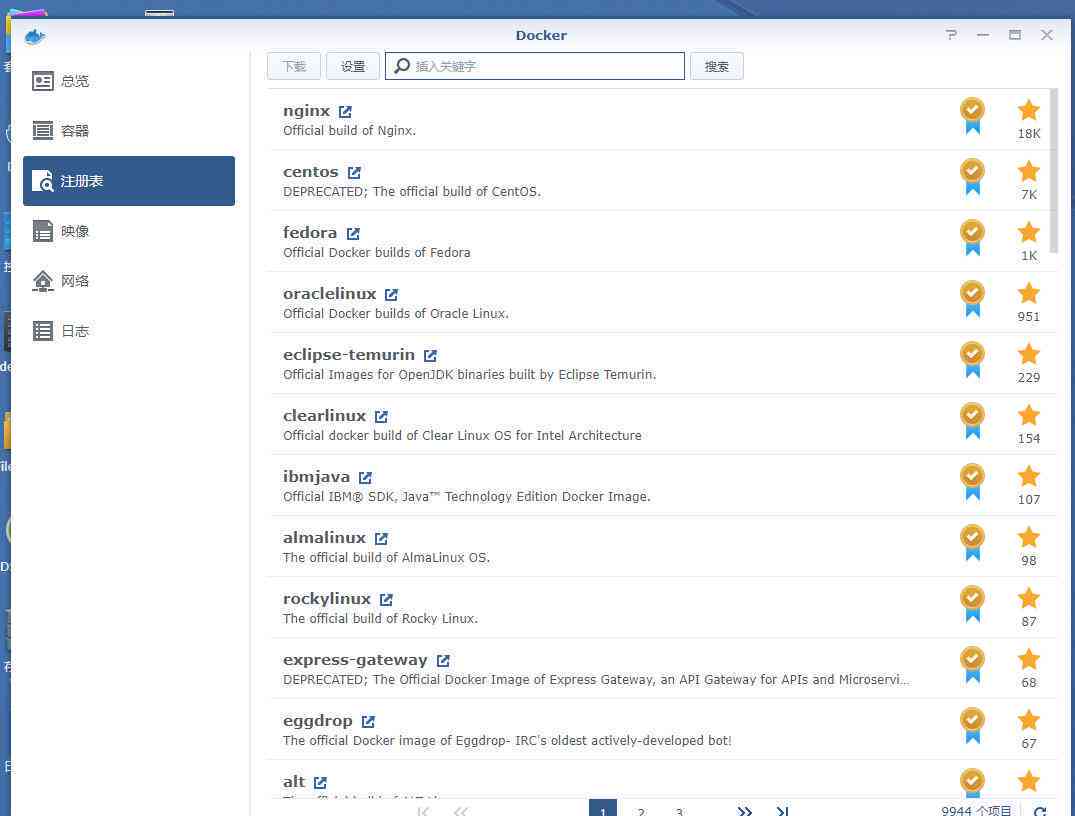Click the search magnifier icon in field
Screen dimensions: 1075x816
coord(402,65)
